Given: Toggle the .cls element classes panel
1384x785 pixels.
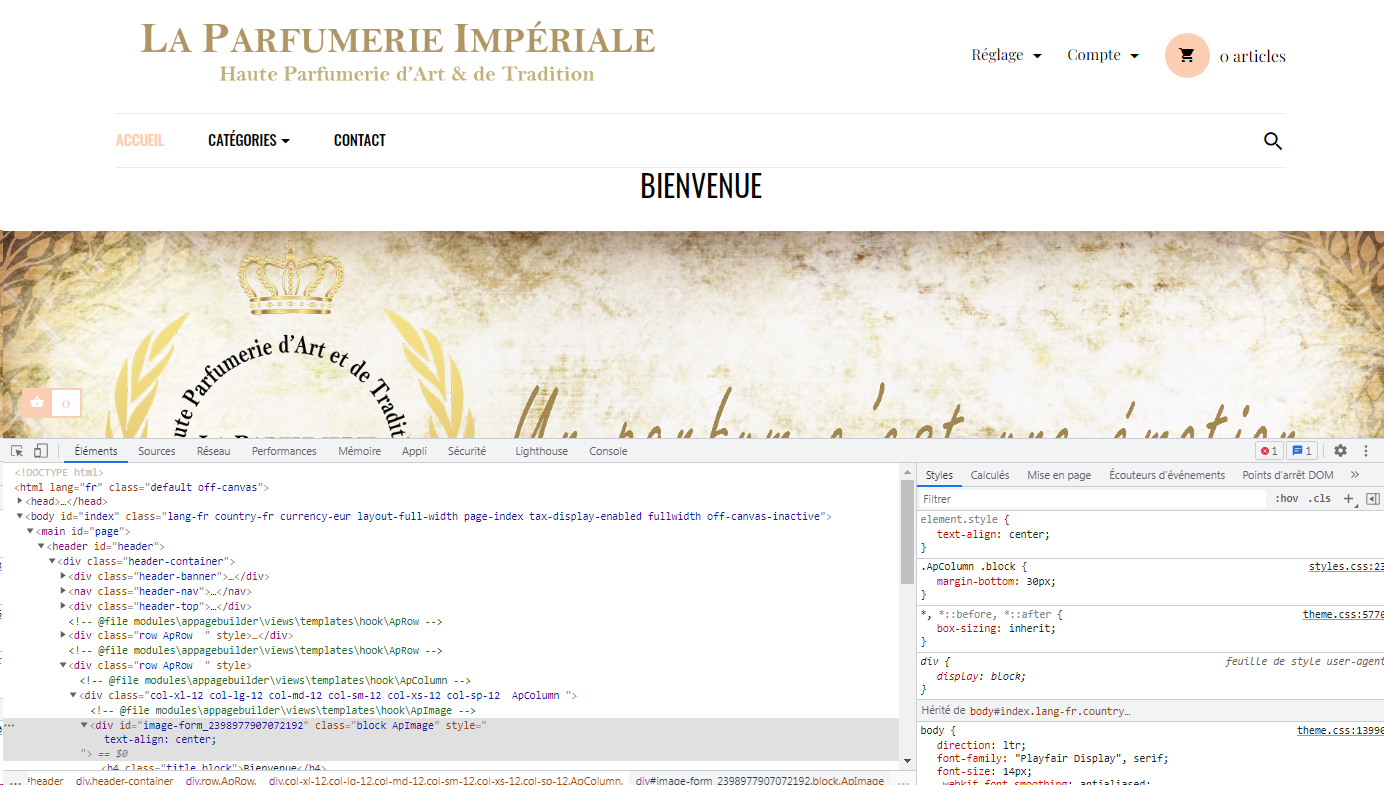Looking at the screenshot, I should (1321, 498).
